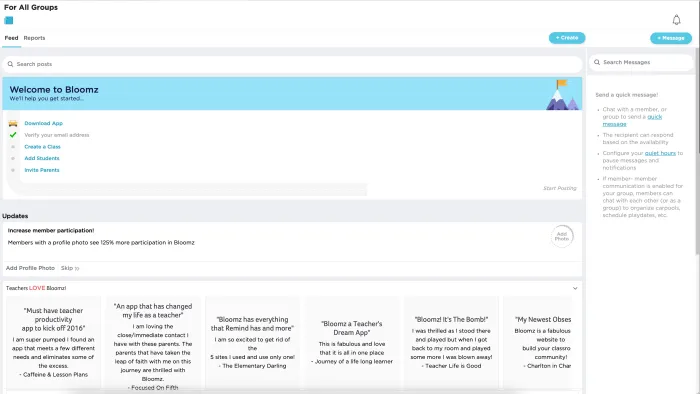Click the Add Photo circle

coord(562,236)
